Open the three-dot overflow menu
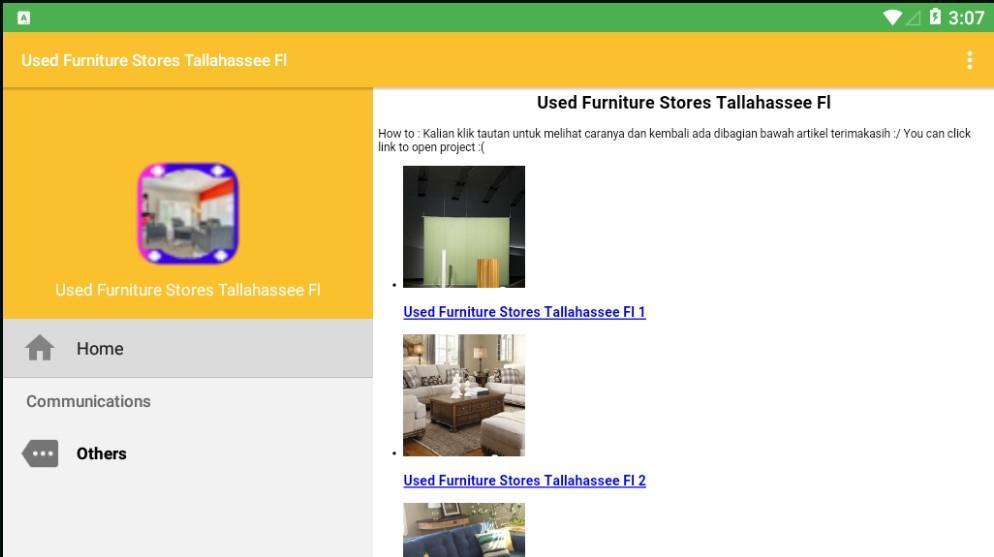The width and height of the screenshot is (994, 557). 969,60
